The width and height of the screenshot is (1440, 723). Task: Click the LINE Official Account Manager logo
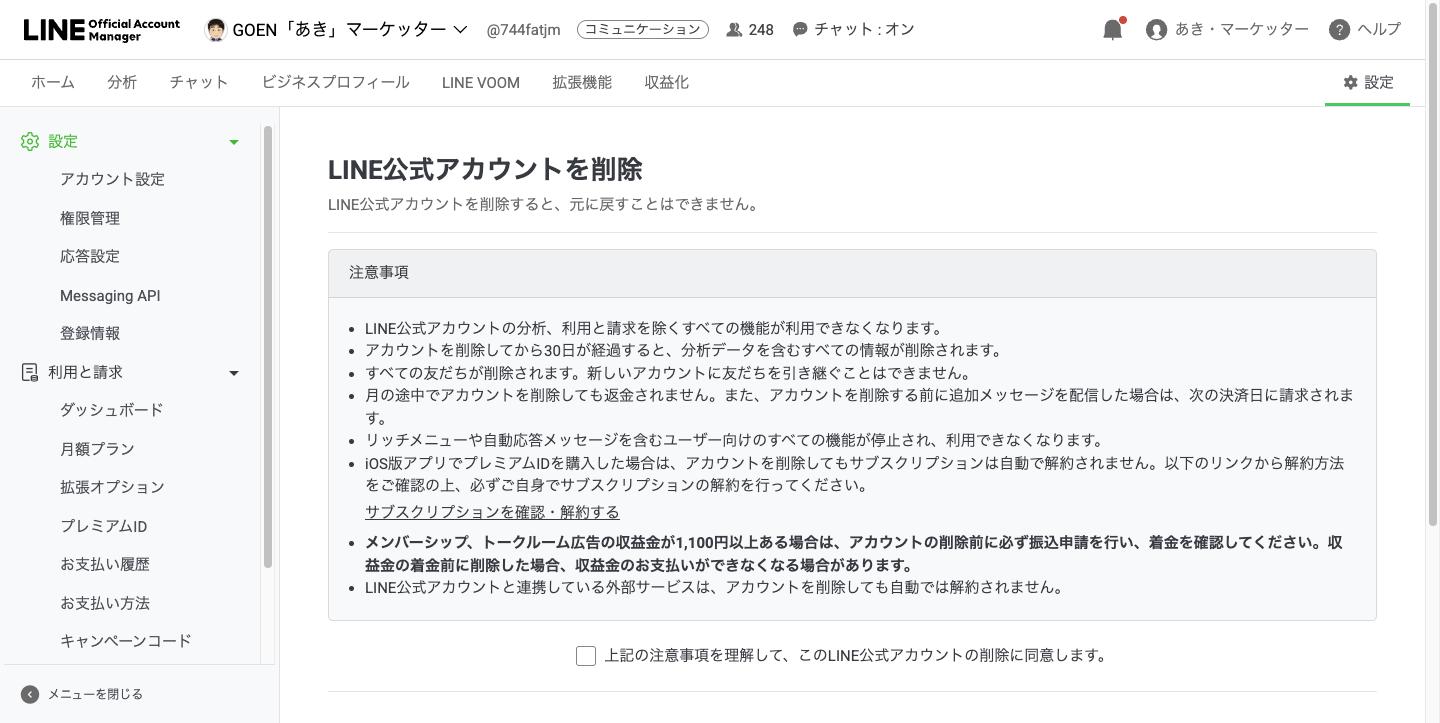coord(102,29)
